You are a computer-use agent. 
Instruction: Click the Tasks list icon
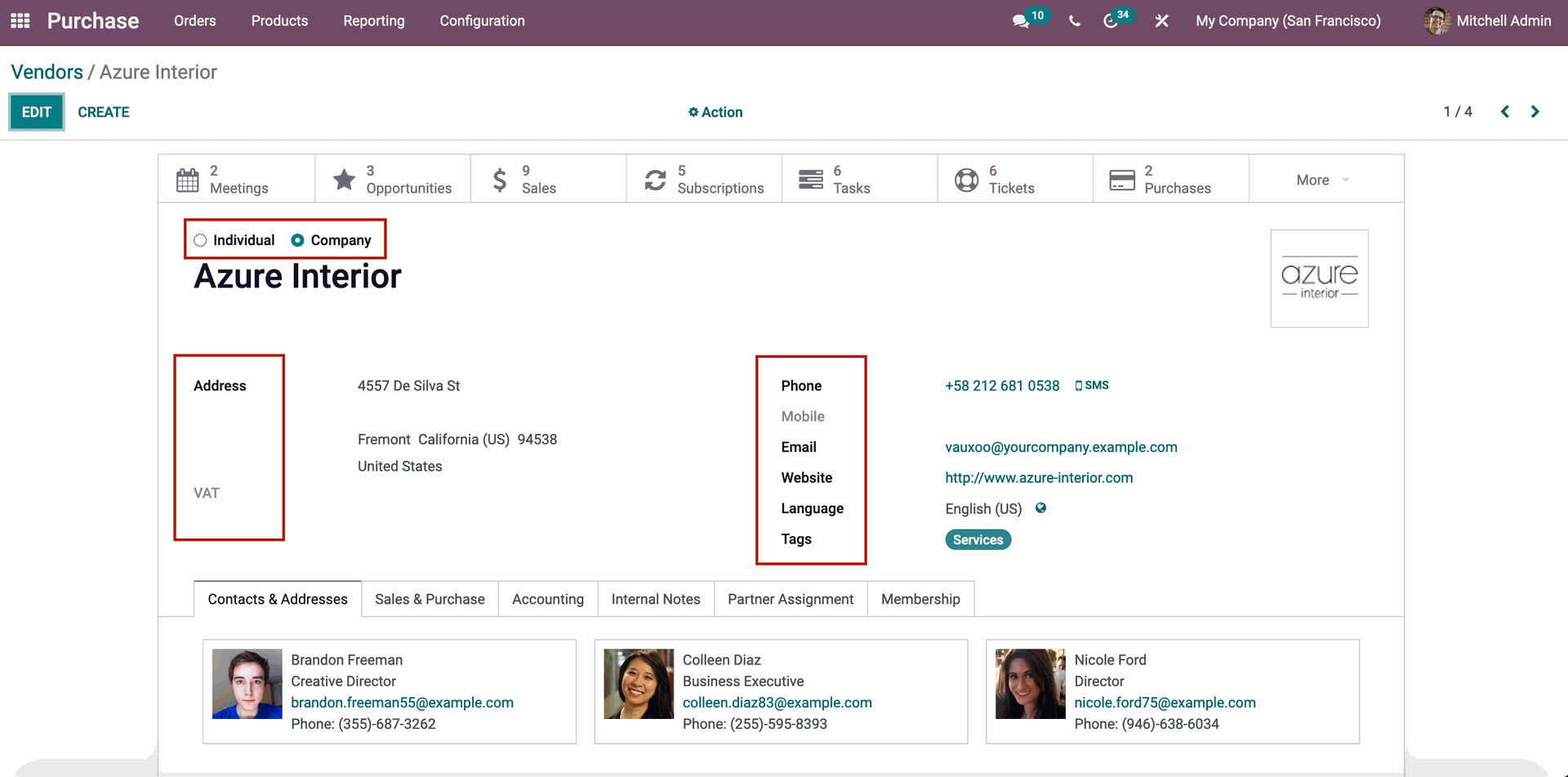(x=811, y=180)
